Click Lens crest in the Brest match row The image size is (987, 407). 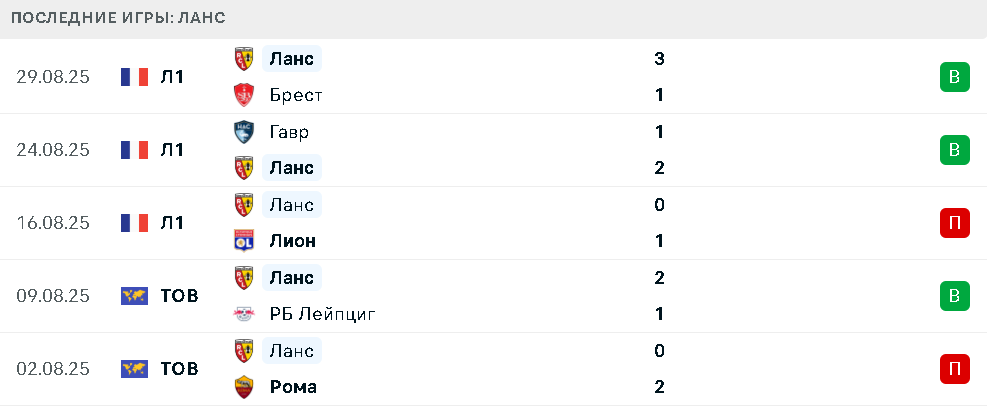coord(244,59)
